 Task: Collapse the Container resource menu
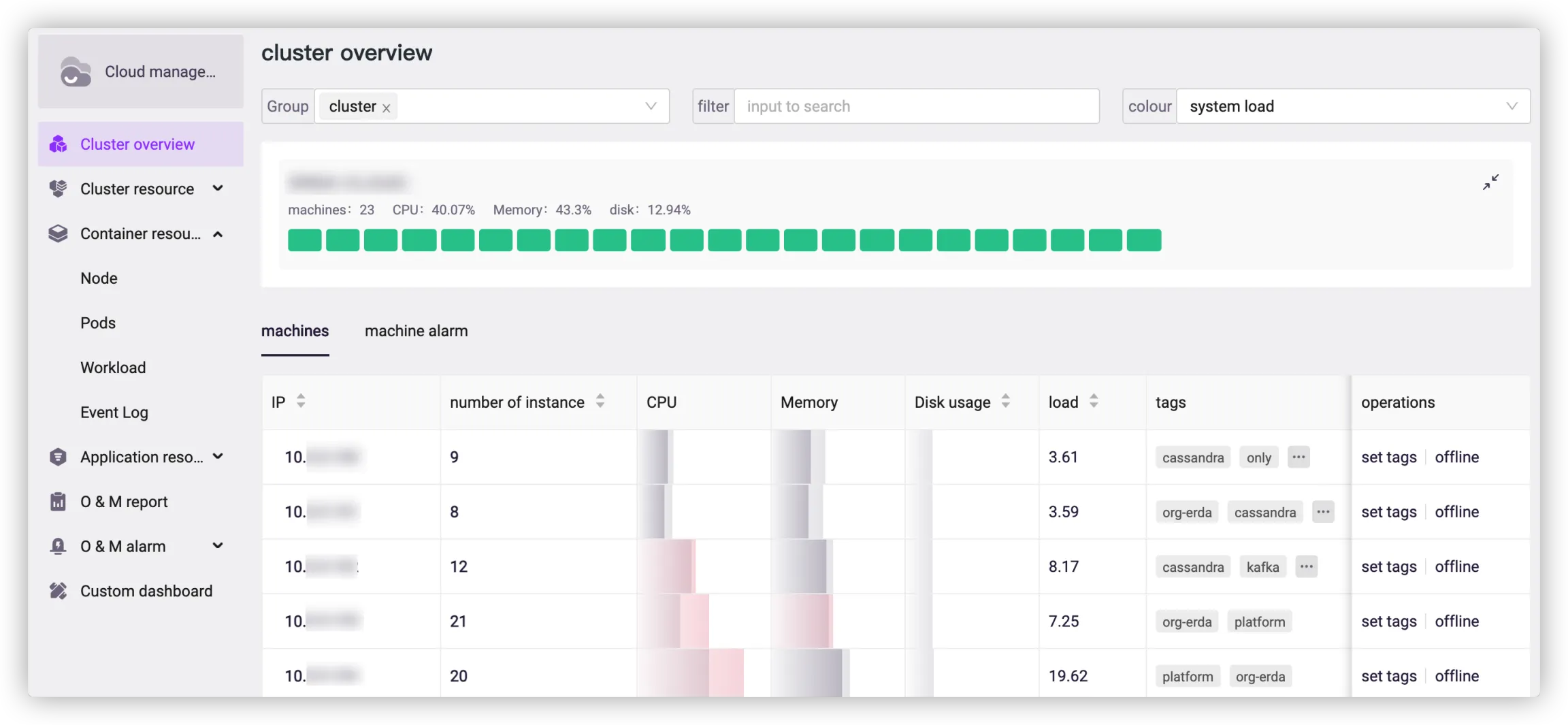pos(218,234)
